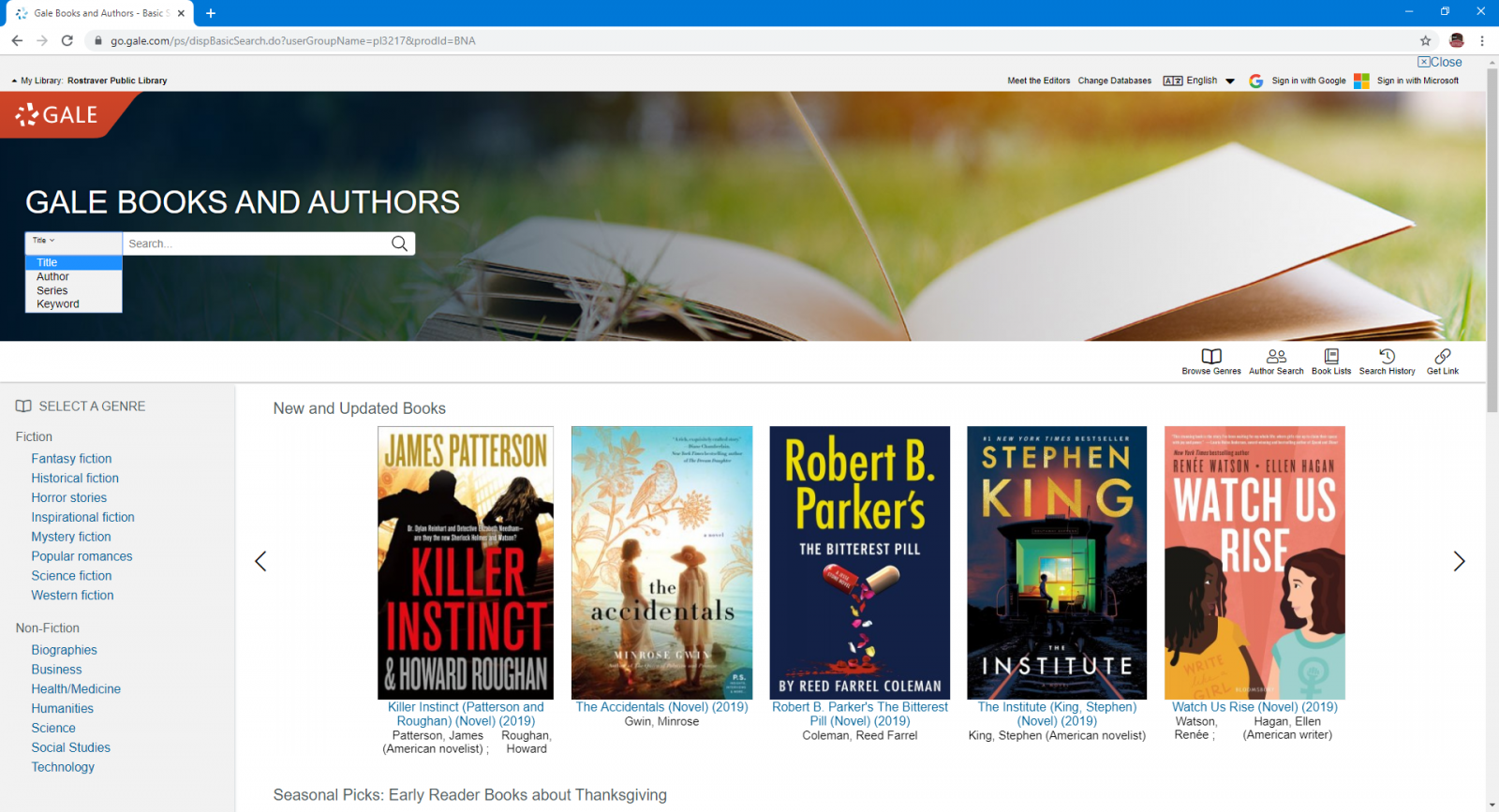This screenshot has width=1499, height=812.
Task: Reload the page in browser
Action: click(67, 40)
